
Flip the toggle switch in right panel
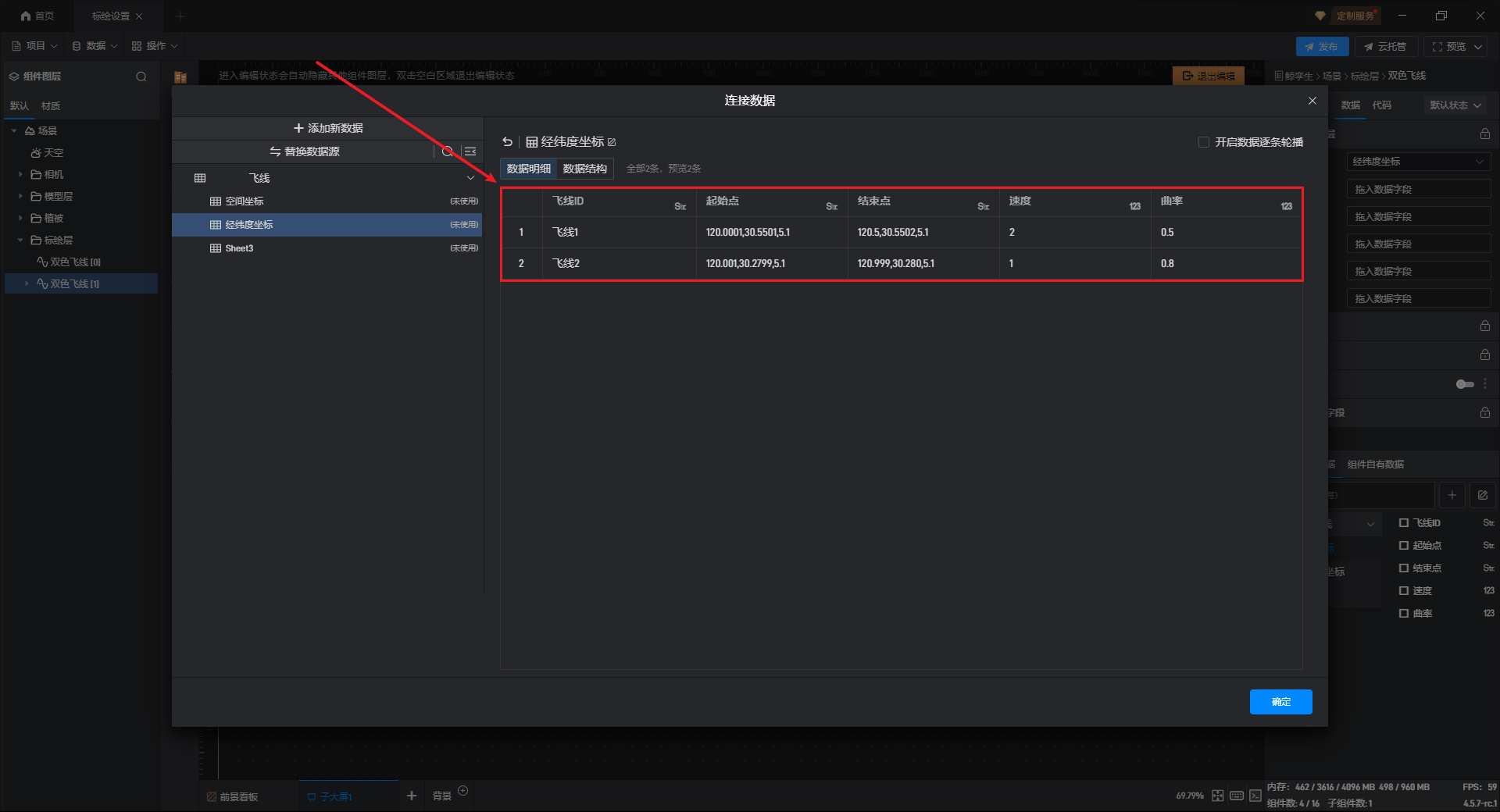pyautogui.click(x=1465, y=384)
